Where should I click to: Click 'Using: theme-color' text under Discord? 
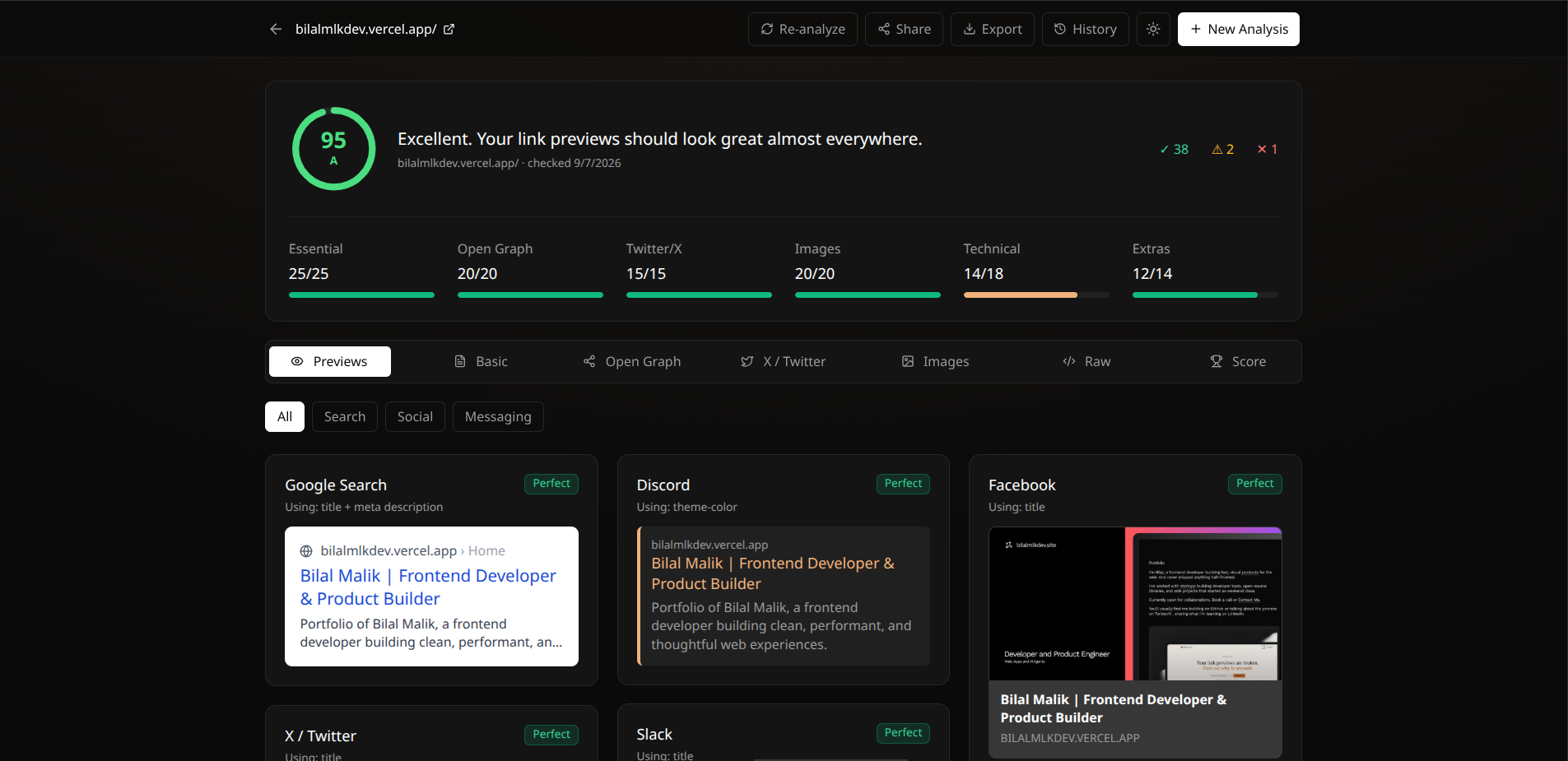686,508
